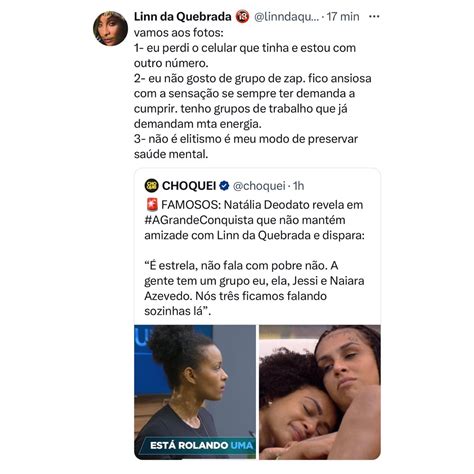
Task: Open CHOQUEI's round profile icon
Action: (x=152, y=186)
